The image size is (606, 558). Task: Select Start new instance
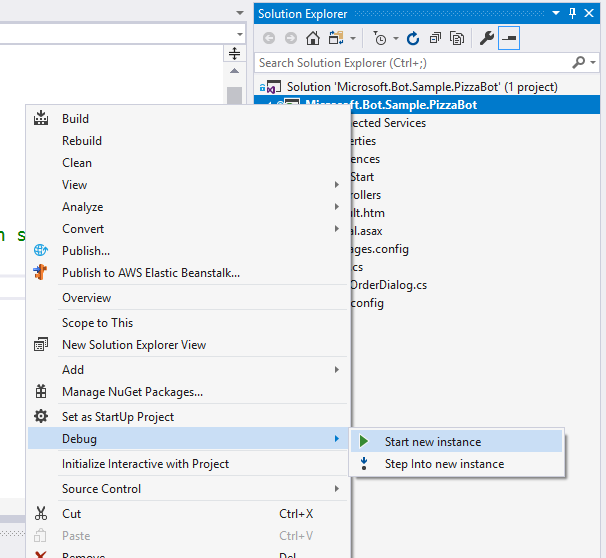(456, 441)
